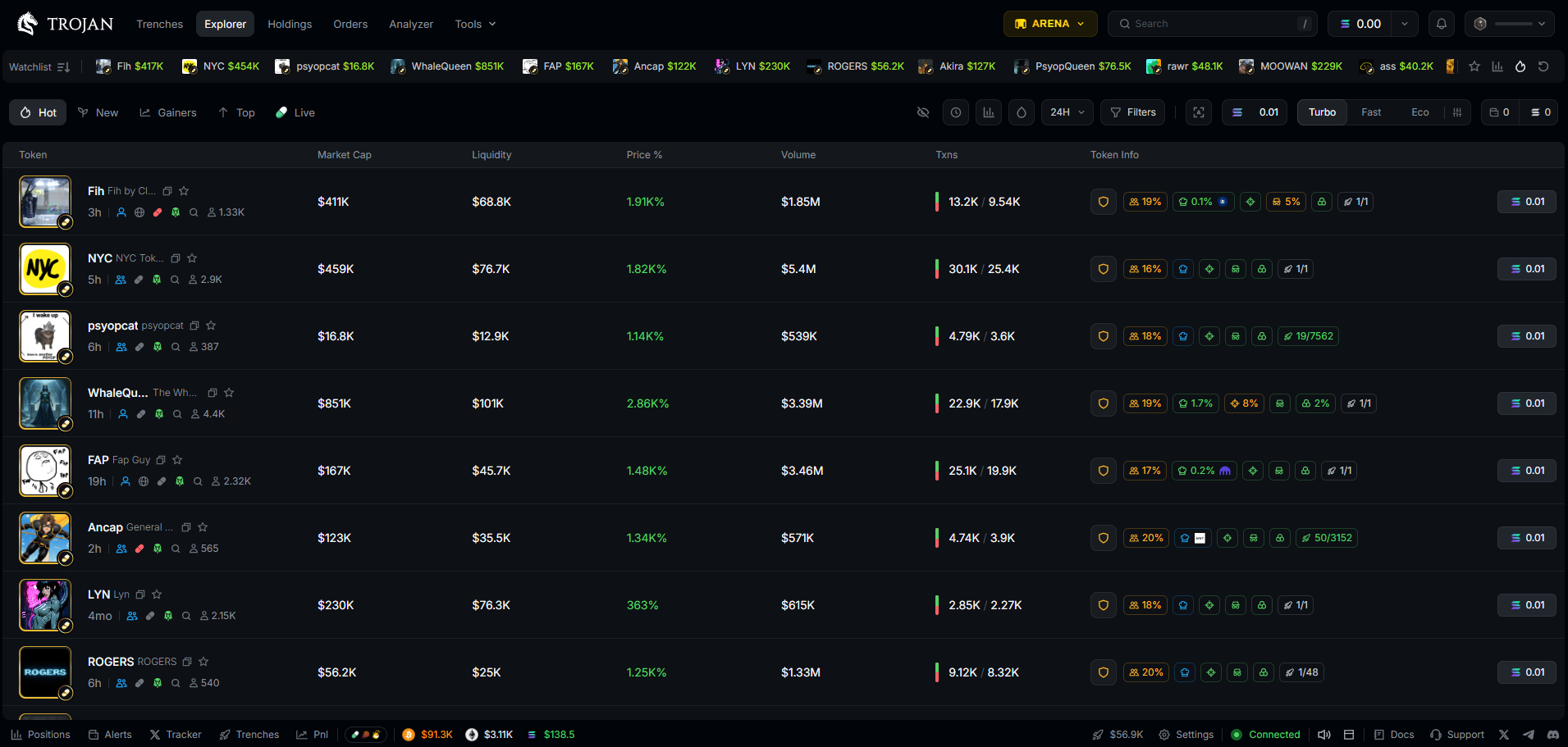Viewport: 1568px width, 747px height.
Task: Toggle sound with the speaker icon
Action: point(1323,735)
